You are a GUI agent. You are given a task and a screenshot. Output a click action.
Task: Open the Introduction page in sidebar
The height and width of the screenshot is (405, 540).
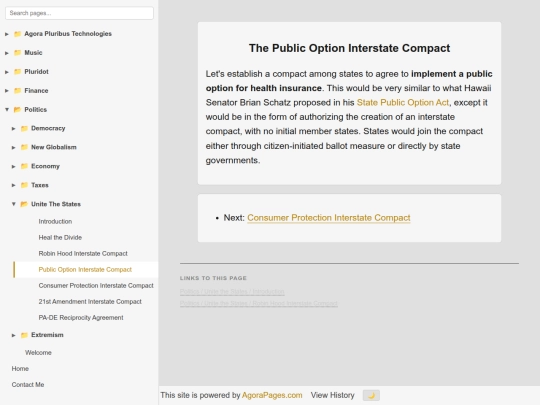click(x=55, y=221)
